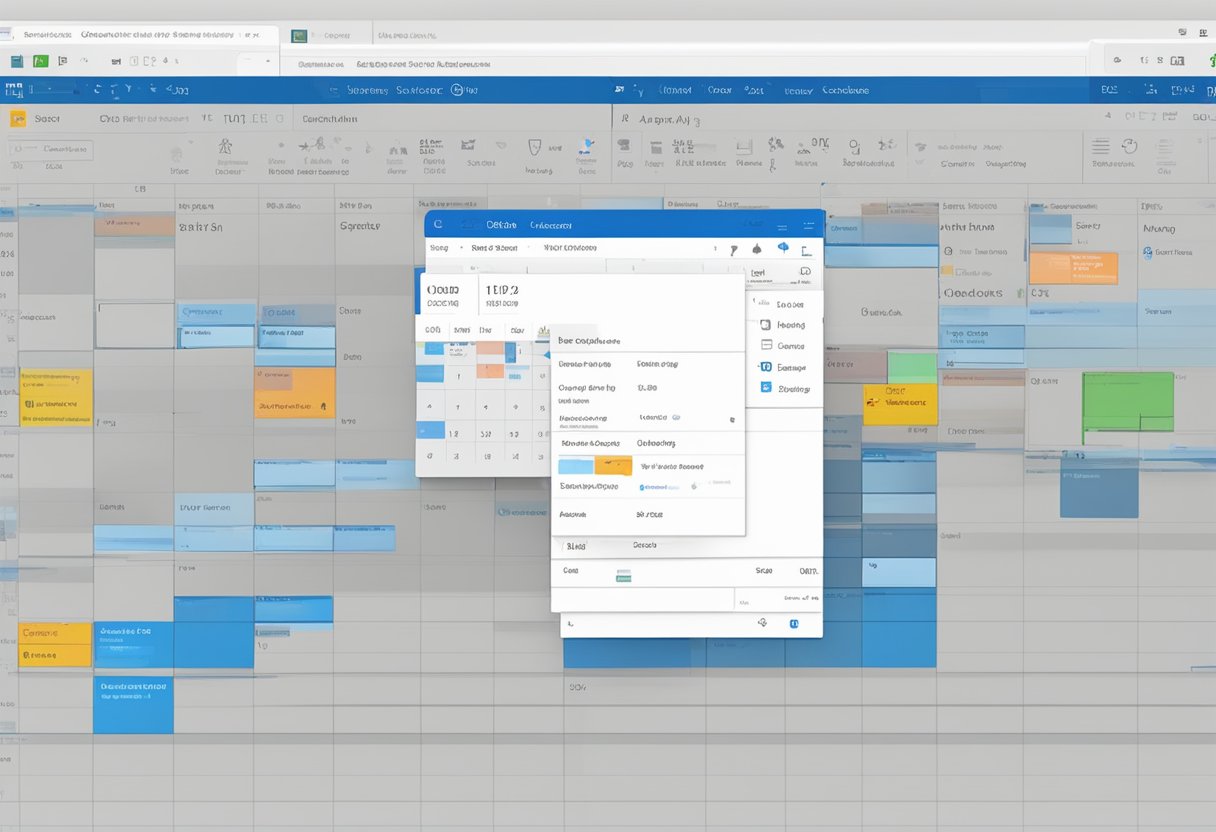Screen dimensions: 1216x832
Task: Toggle the second box in the dialog side list
Action: coord(765,346)
